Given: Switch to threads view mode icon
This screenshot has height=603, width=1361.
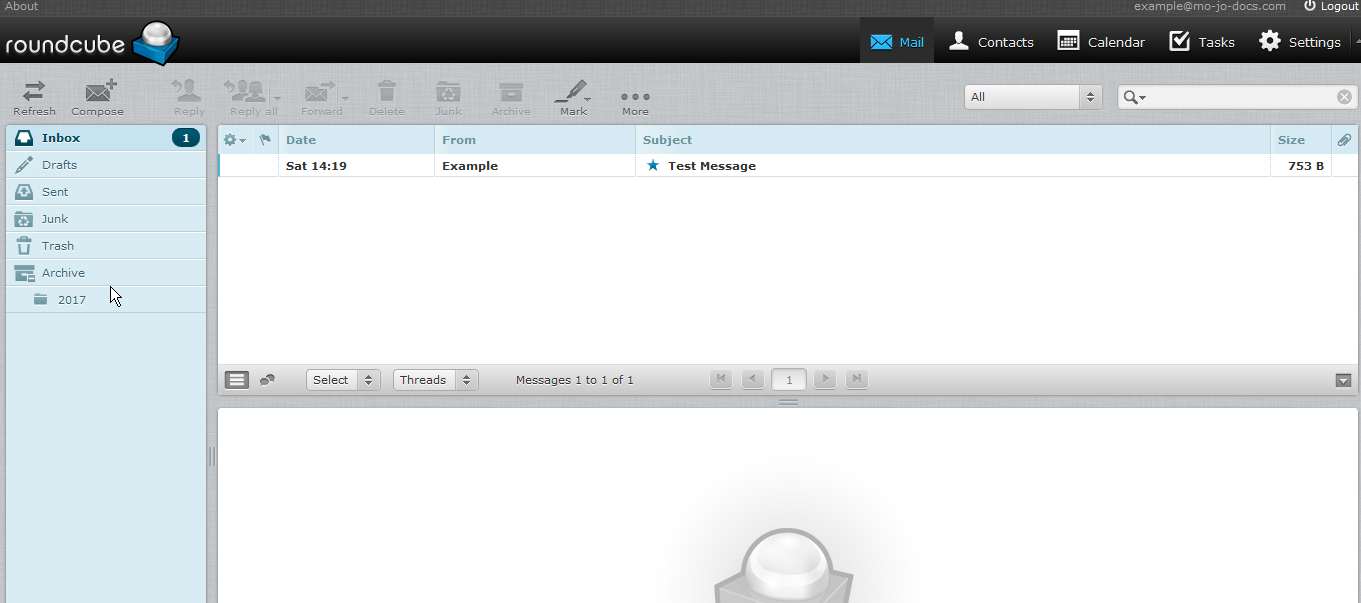Looking at the screenshot, I should click(x=267, y=380).
